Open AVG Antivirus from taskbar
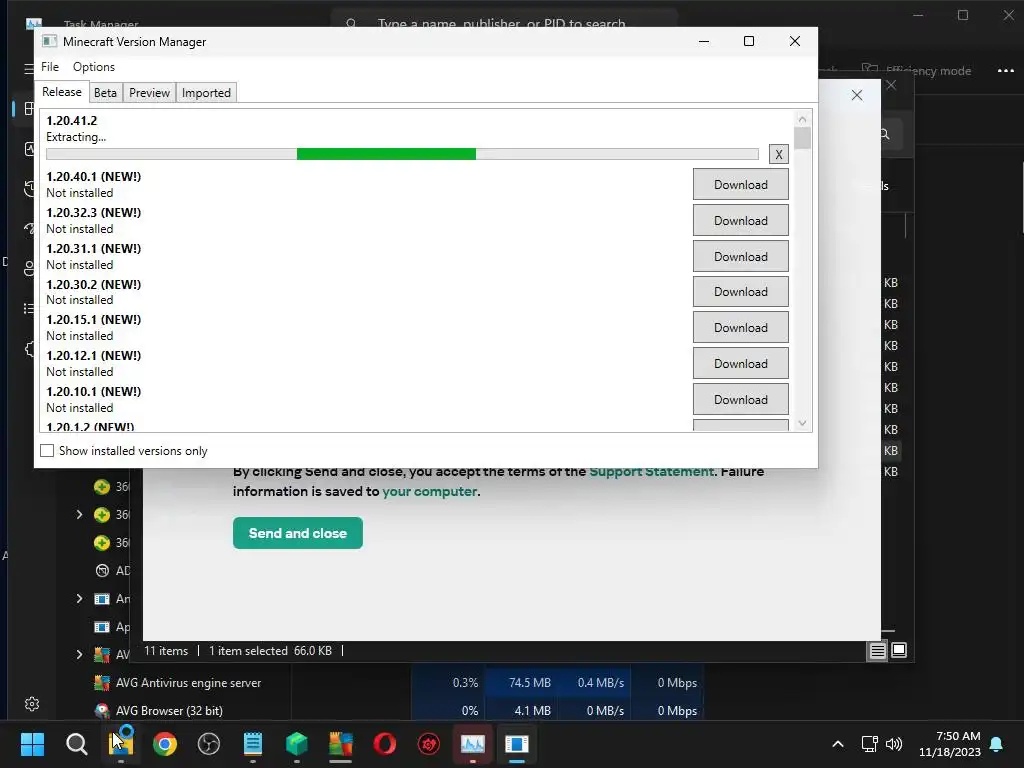Screen dimensions: 1024x768 point(340,744)
